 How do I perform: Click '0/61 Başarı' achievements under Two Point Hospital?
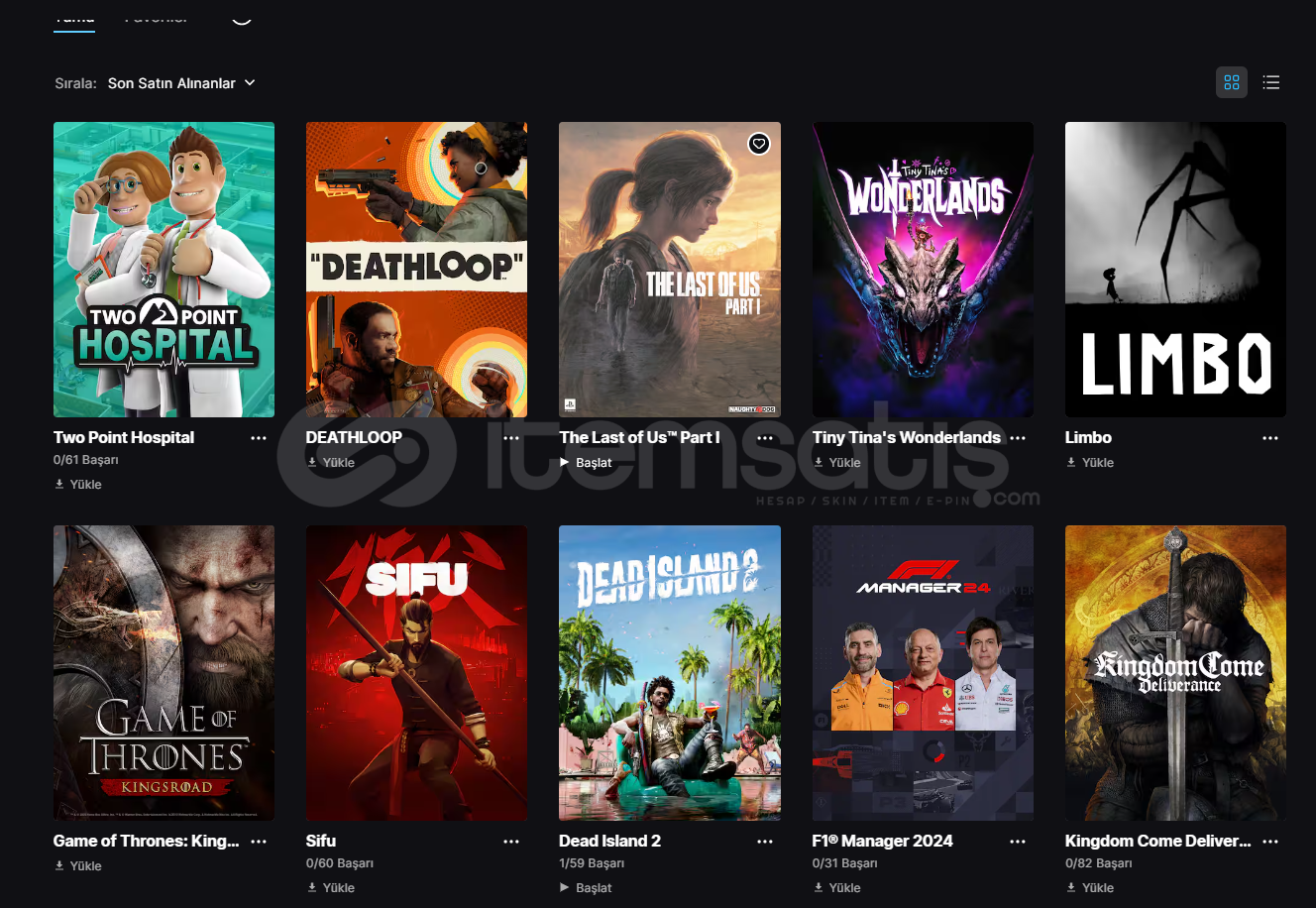click(x=86, y=460)
